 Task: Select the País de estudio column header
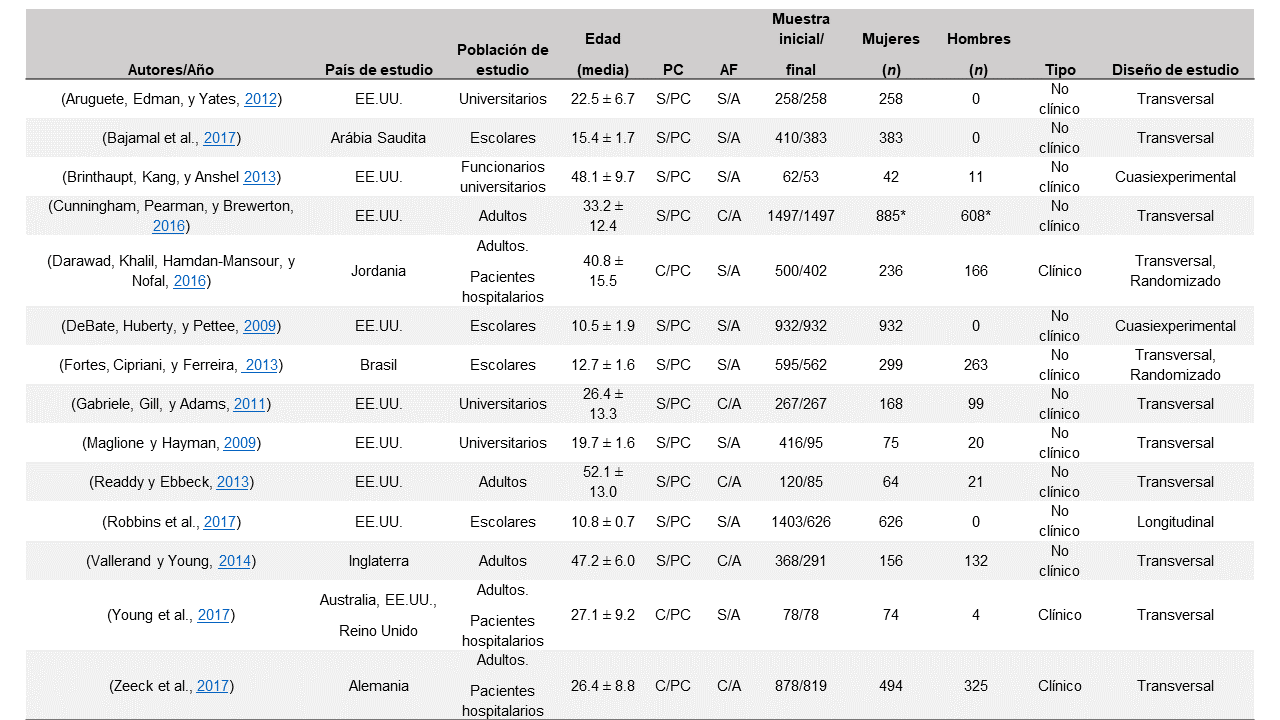pyautogui.click(x=379, y=70)
